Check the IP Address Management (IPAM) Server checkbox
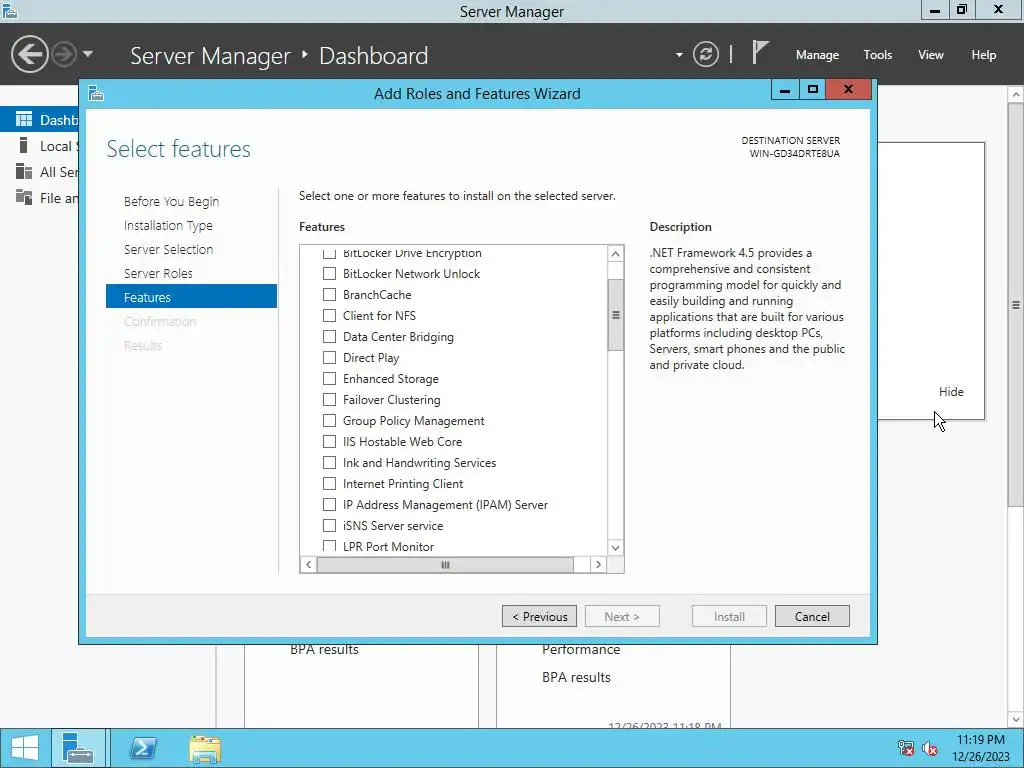1024x768 pixels. click(x=330, y=505)
